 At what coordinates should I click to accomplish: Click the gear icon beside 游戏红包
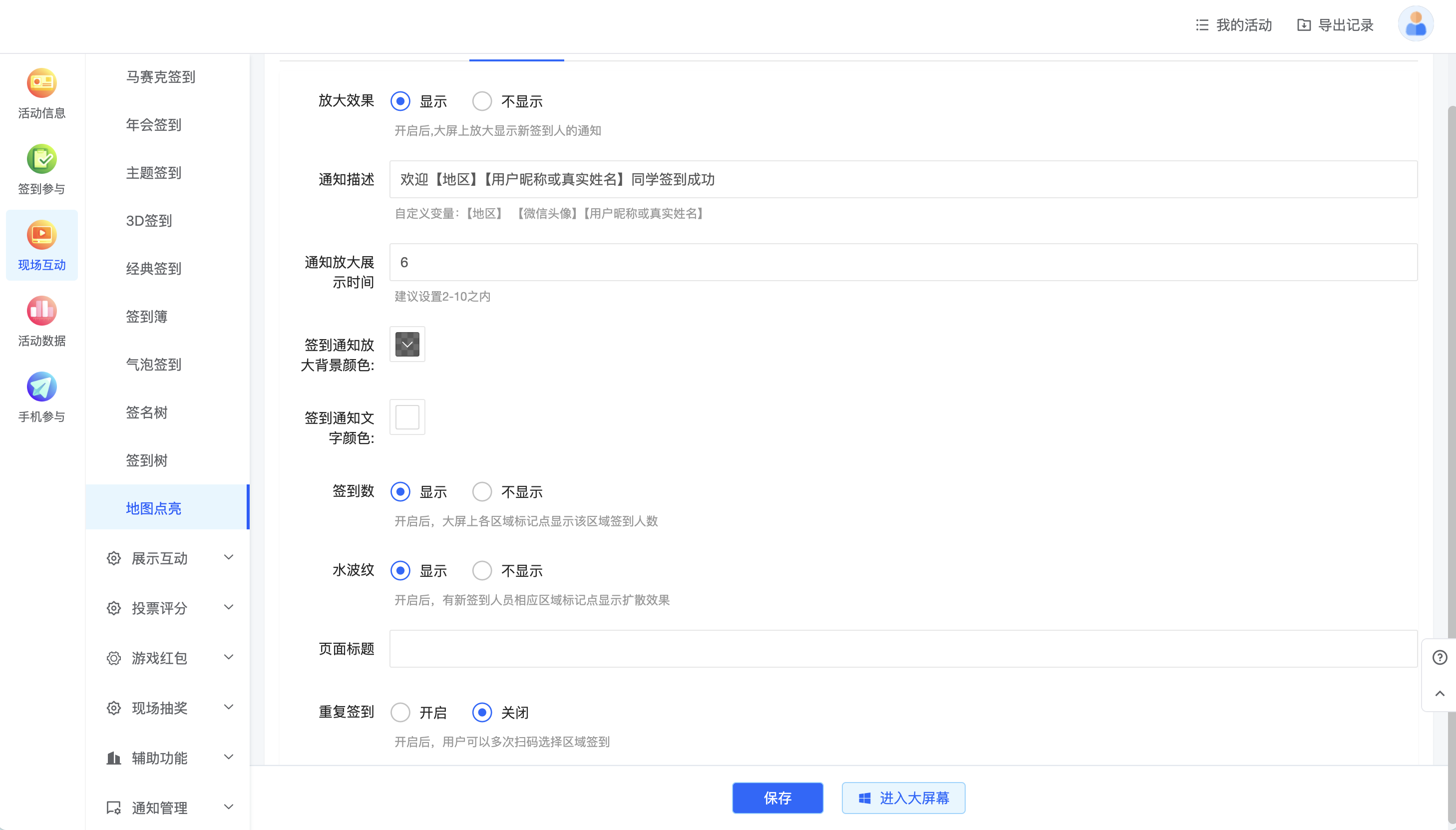pyautogui.click(x=113, y=658)
